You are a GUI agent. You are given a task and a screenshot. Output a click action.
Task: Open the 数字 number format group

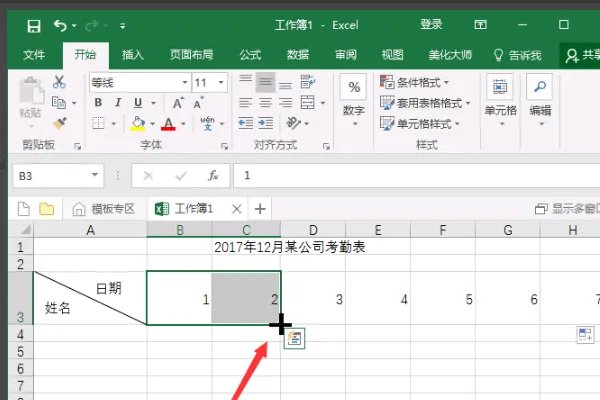pyautogui.click(x=354, y=101)
